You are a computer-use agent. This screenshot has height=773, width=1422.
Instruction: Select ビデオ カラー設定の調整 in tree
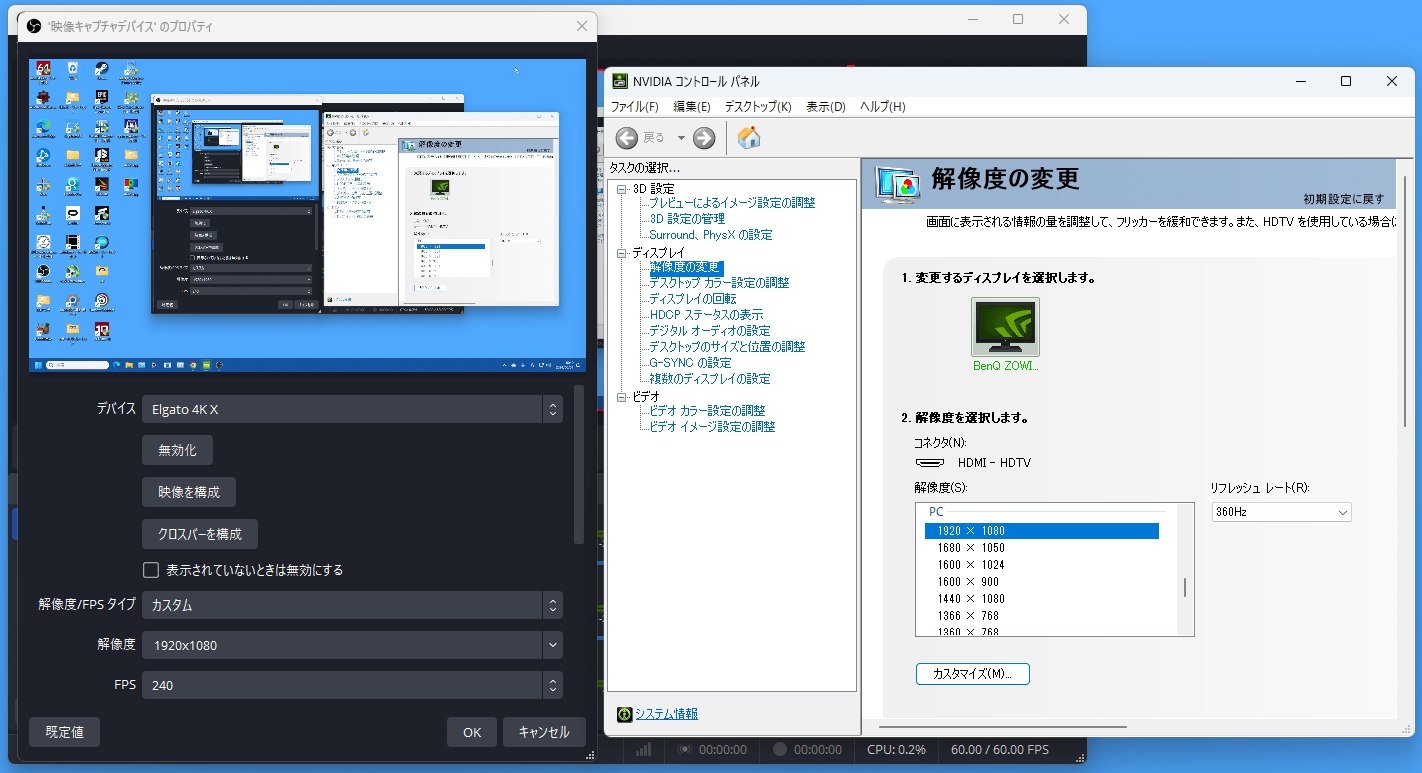707,411
